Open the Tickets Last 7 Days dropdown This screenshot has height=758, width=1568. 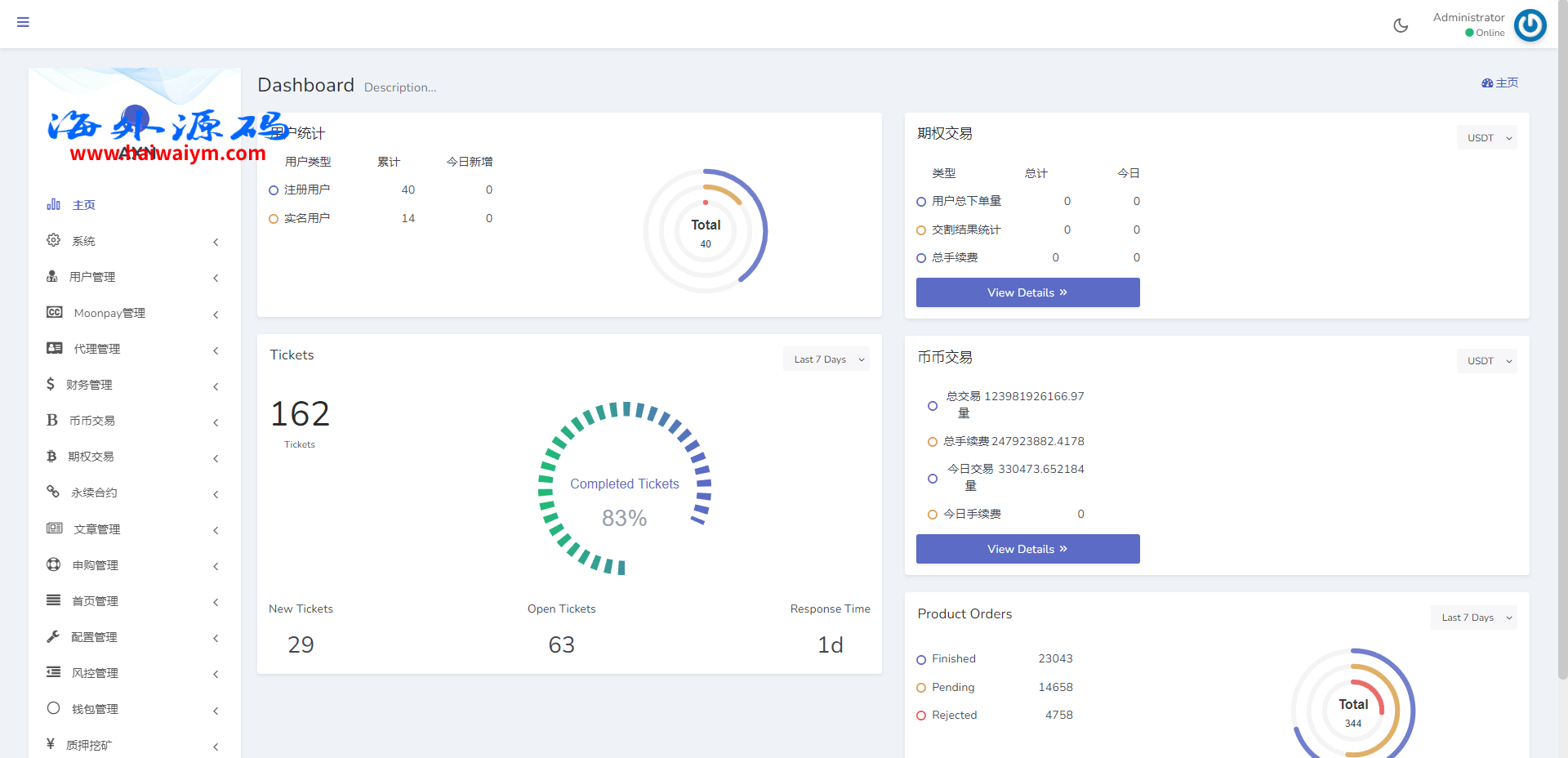tap(826, 359)
